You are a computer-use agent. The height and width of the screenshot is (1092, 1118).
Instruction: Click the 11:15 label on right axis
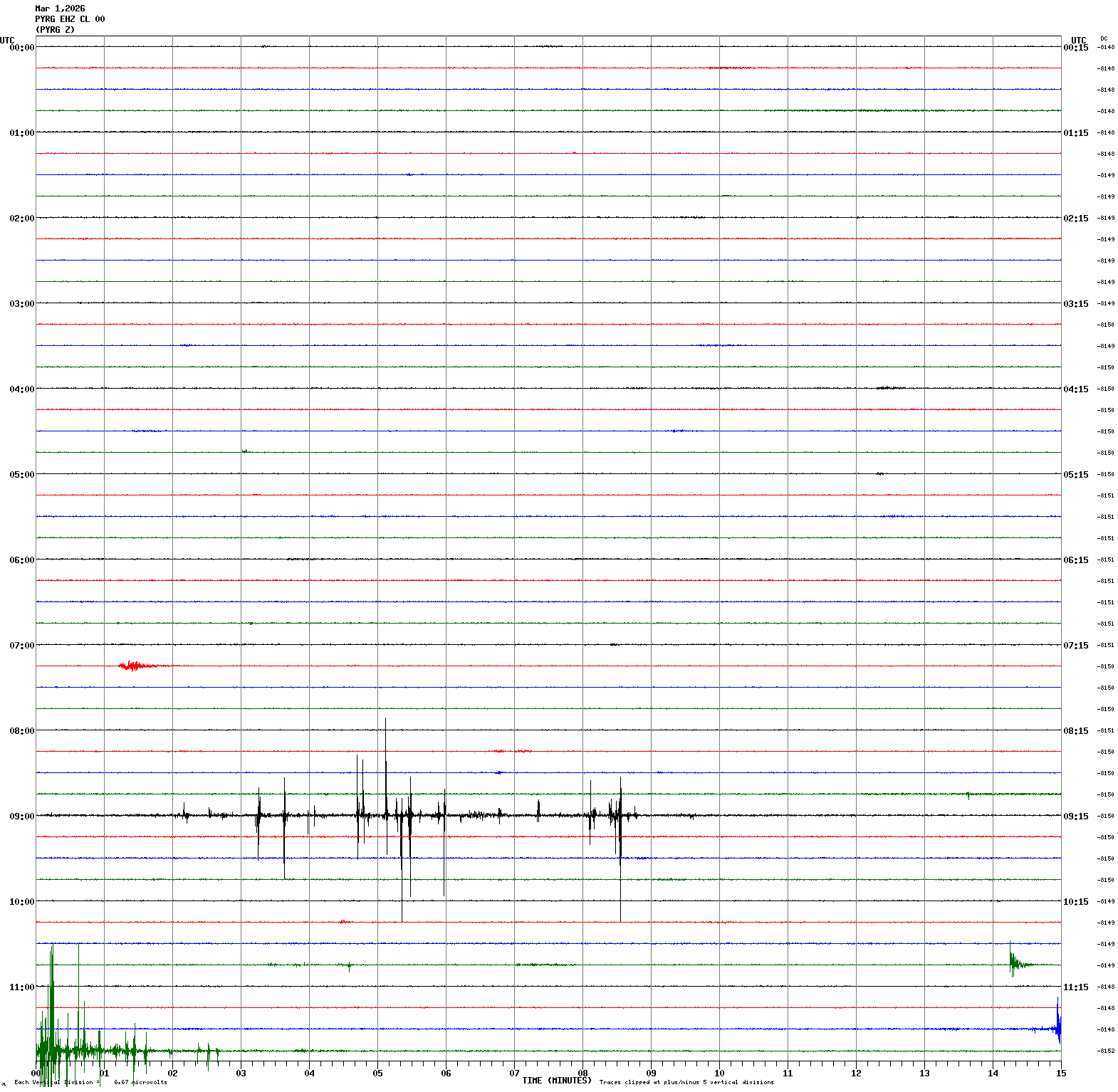pyautogui.click(x=1075, y=987)
